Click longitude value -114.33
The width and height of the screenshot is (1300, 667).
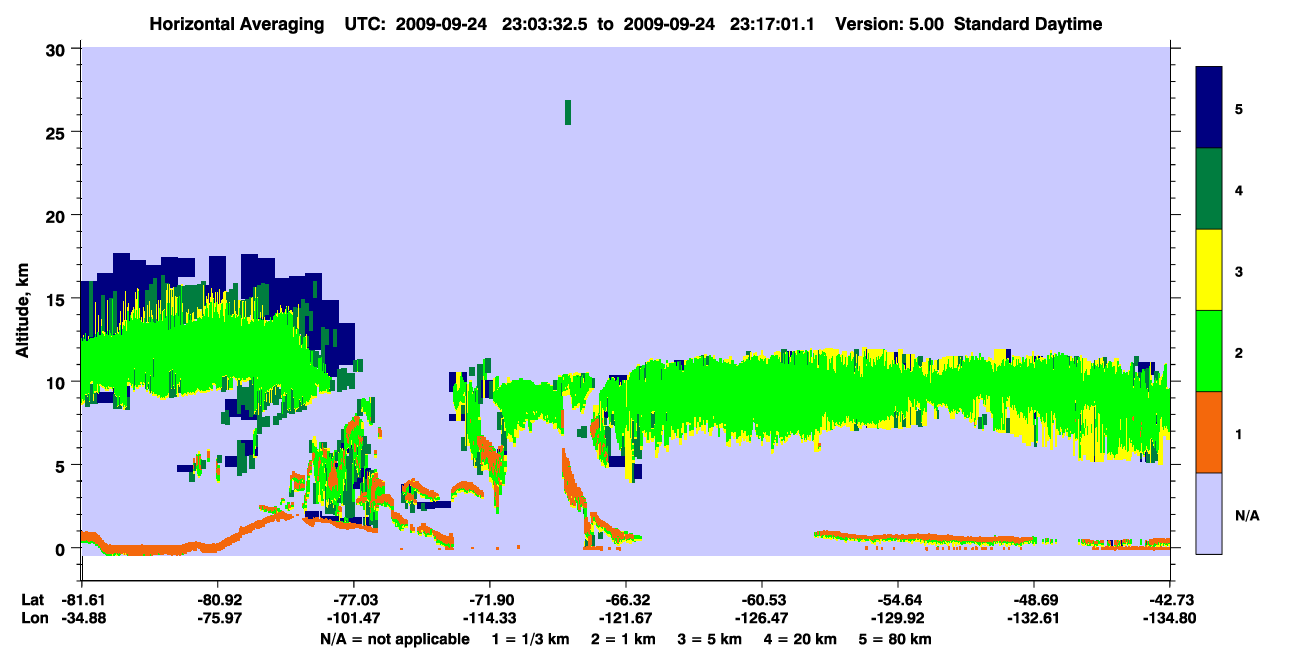[x=489, y=618]
